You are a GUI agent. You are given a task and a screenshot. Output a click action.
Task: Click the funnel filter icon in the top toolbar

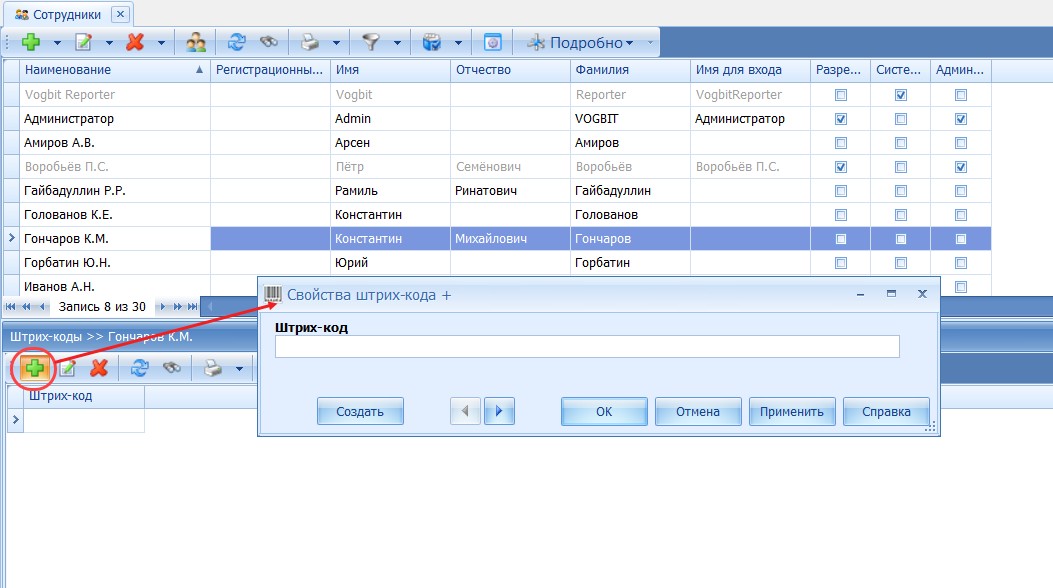371,43
